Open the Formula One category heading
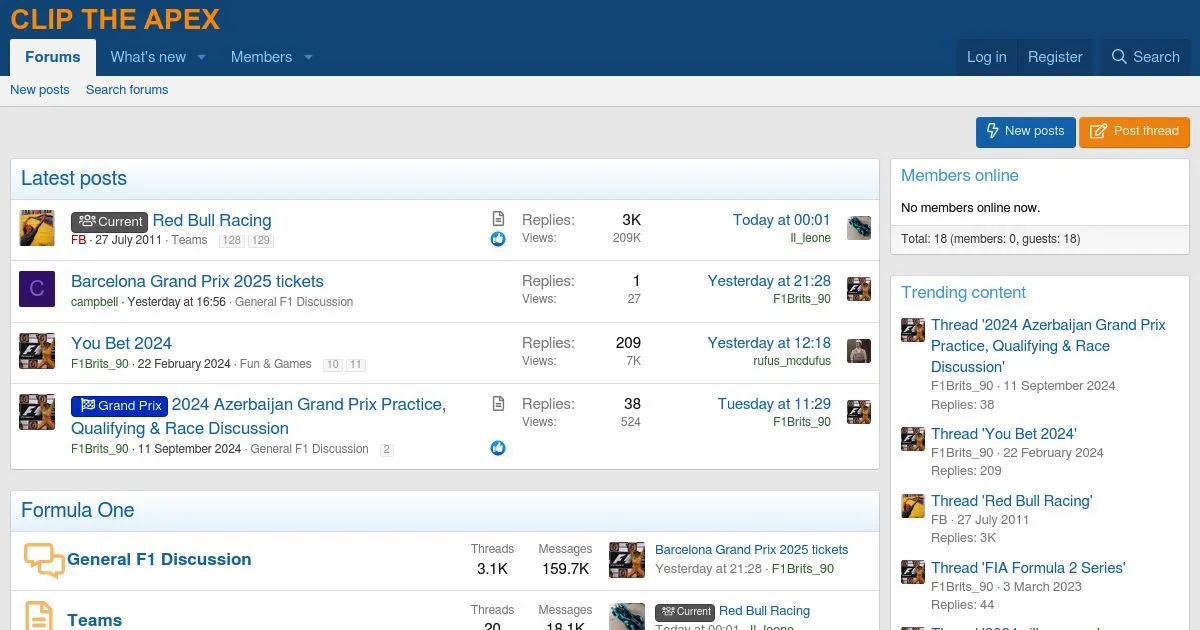The height and width of the screenshot is (630, 1200). click(78, 510)
